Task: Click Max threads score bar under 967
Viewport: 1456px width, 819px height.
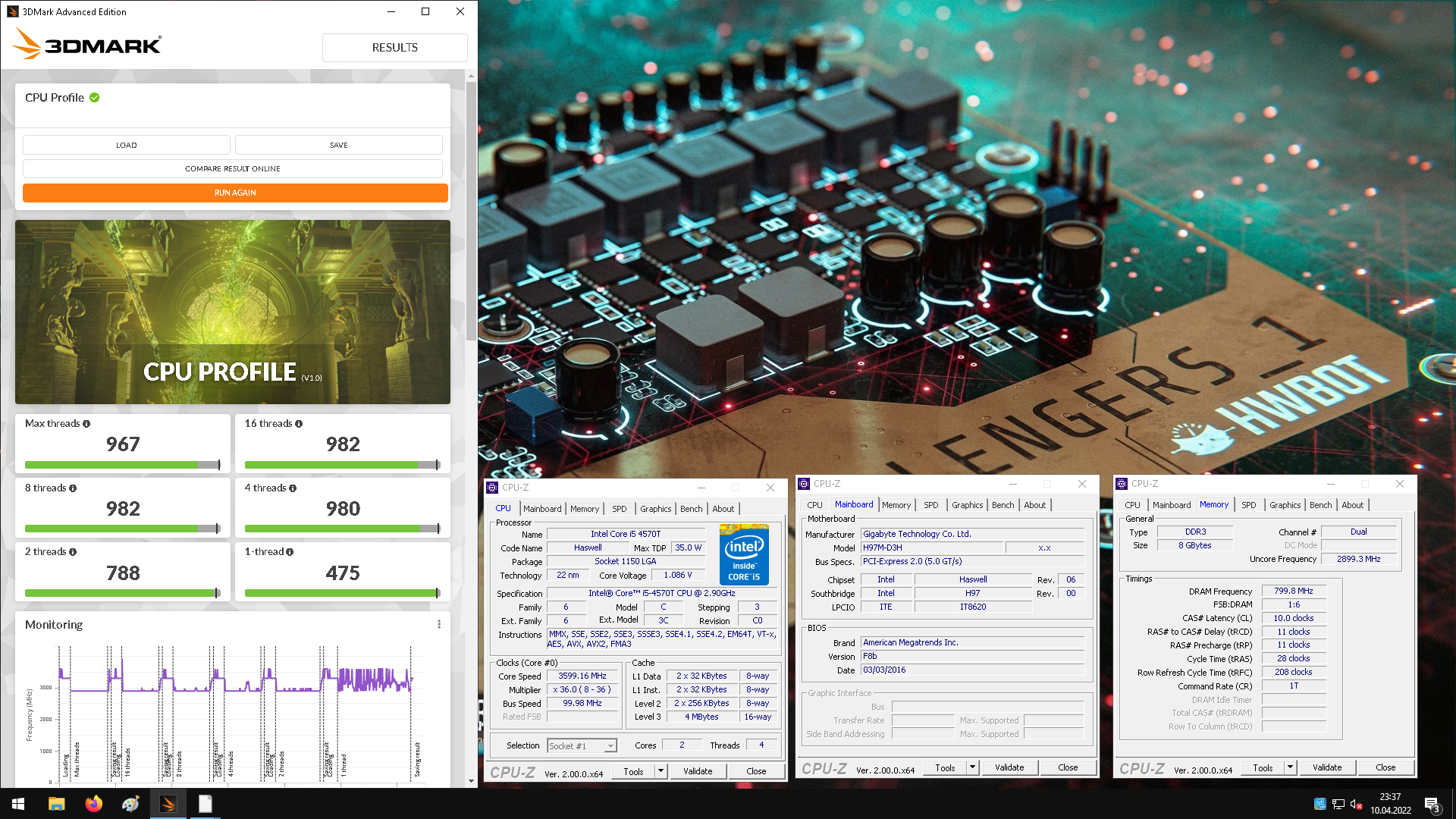Action: point(123,465)
